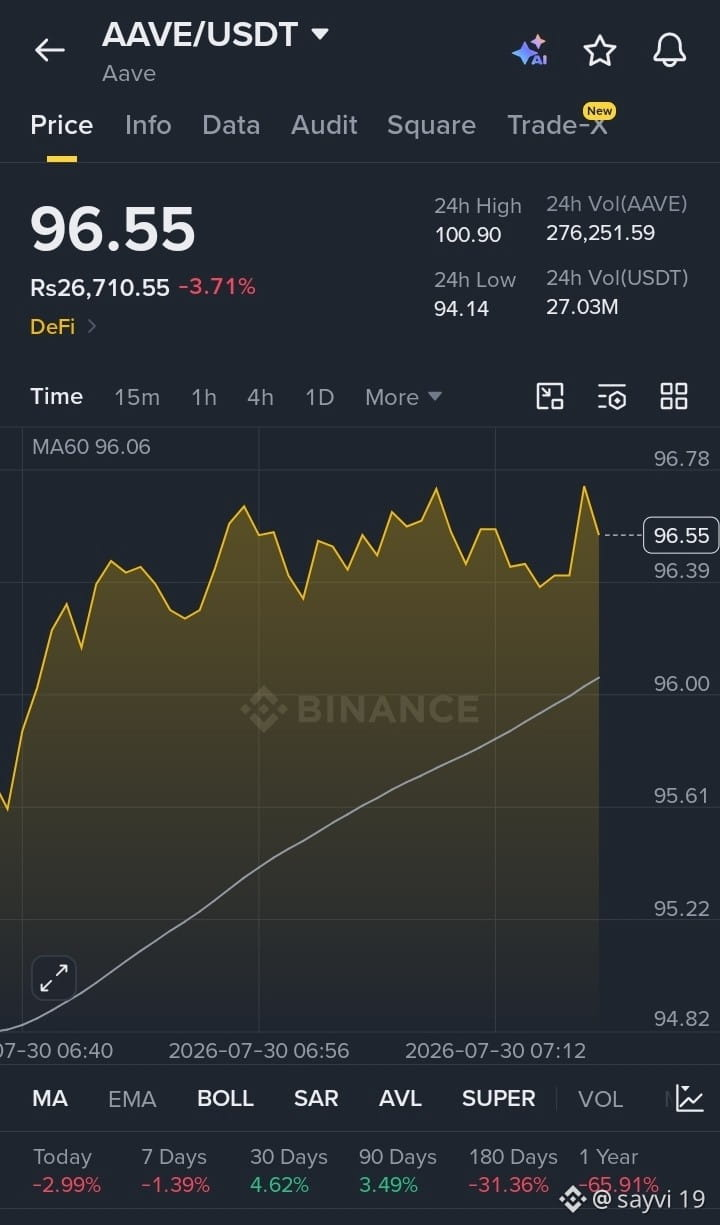
Task: Open chart settings icon
Action: [x=612, y=396]
